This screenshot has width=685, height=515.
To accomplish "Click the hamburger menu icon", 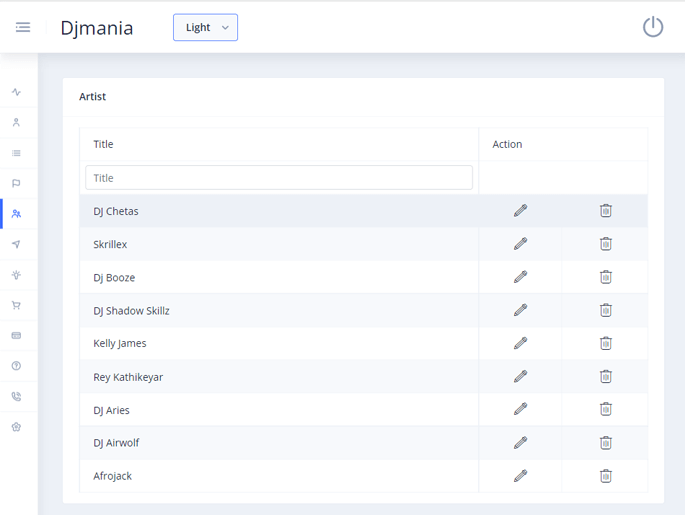I will tap(23, 27).
